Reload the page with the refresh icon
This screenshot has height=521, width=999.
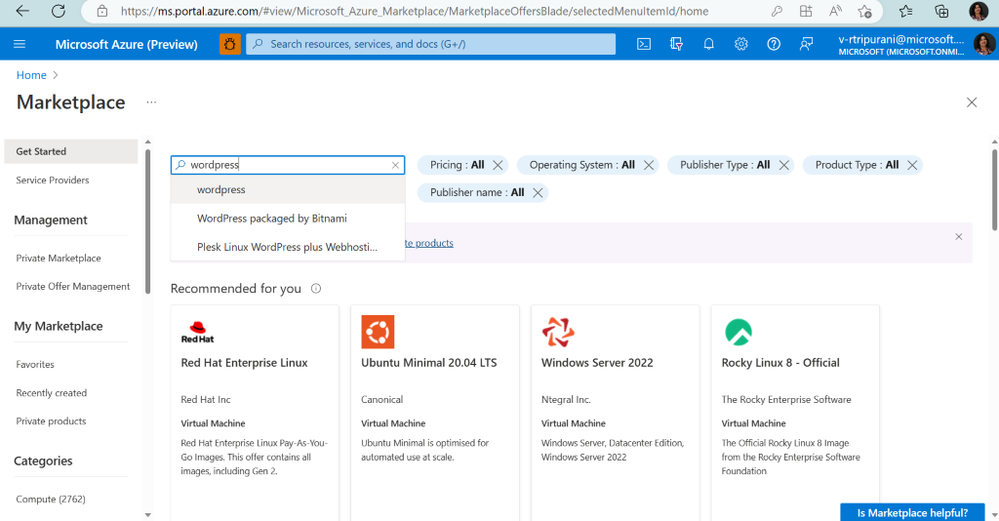pyautogui.click(x=58, y=11)
